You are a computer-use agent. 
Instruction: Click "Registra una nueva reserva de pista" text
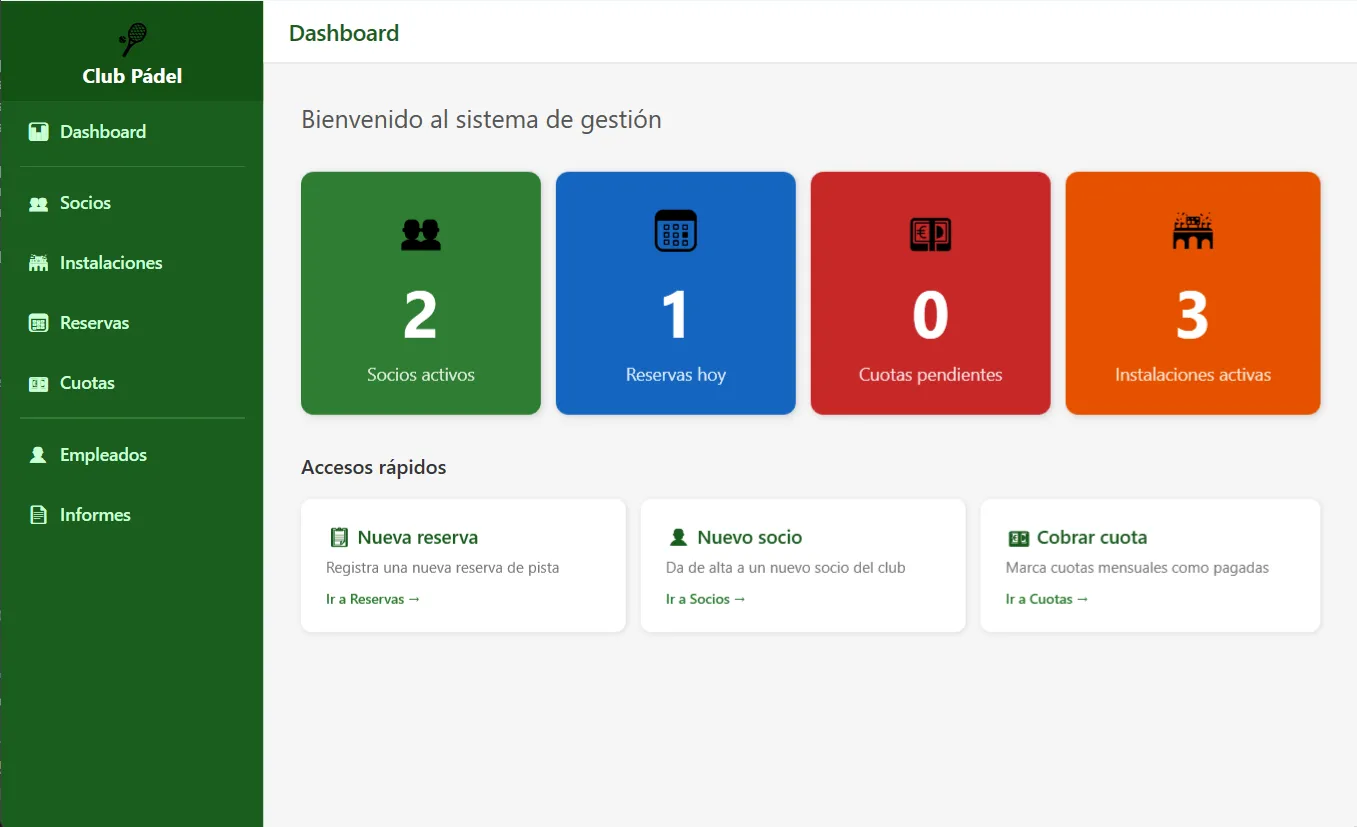(x=443, y=568)
